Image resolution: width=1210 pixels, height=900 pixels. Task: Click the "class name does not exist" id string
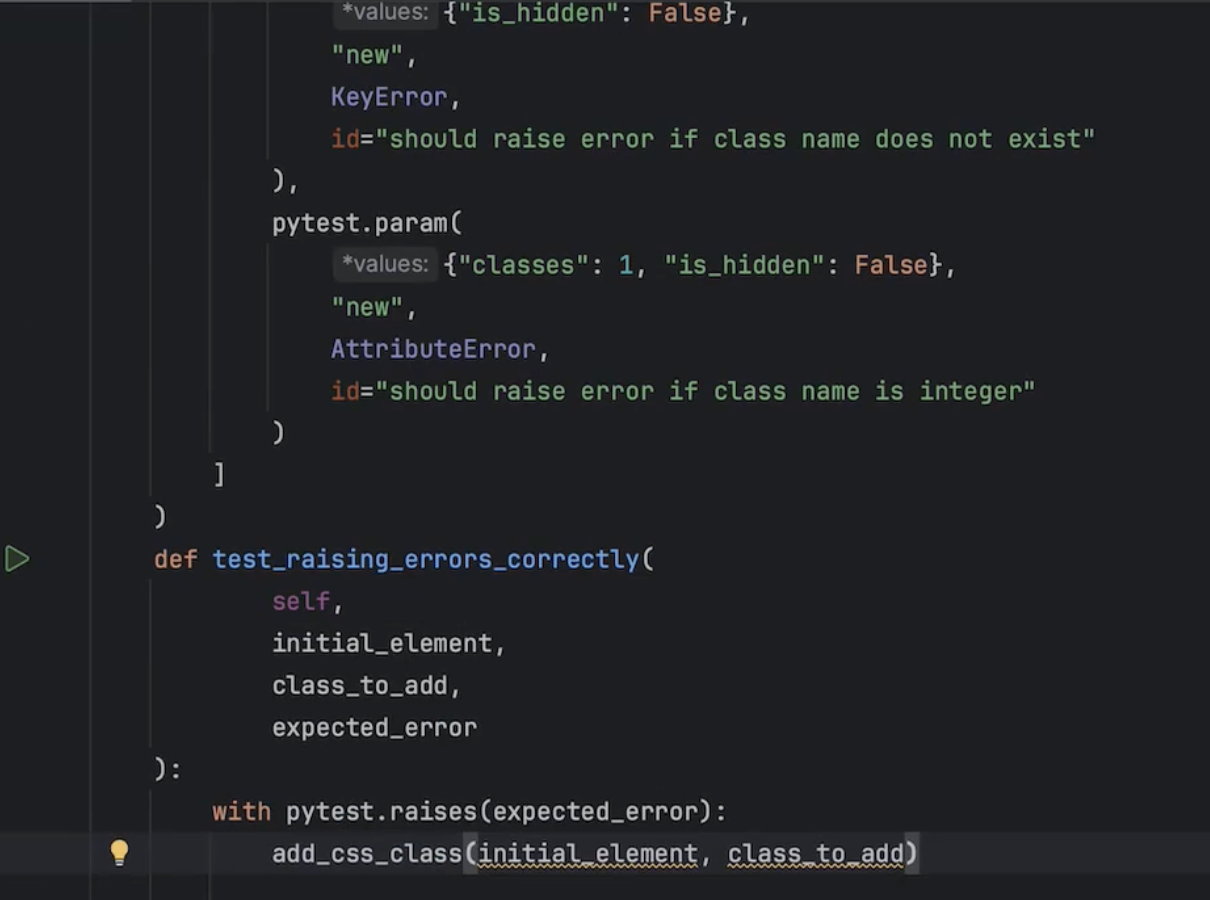click(x=735, y=139)
